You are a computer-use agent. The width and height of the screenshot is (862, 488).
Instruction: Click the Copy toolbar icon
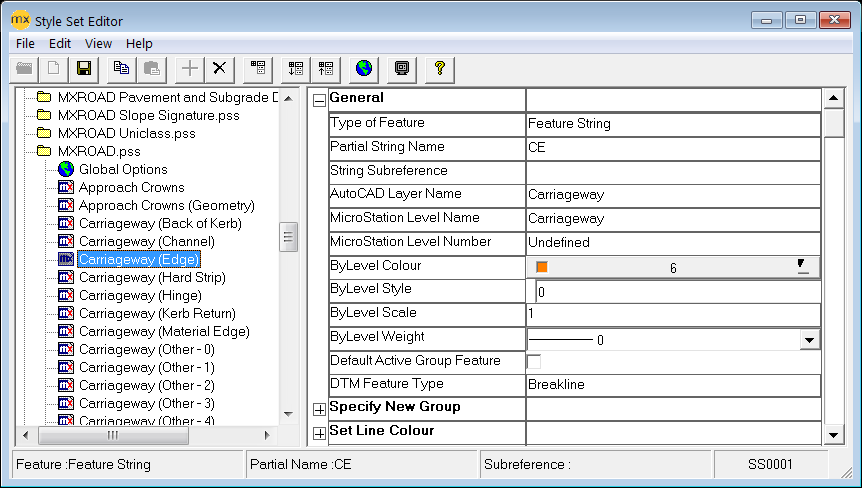pyautogui.click(x=121, y=69)
